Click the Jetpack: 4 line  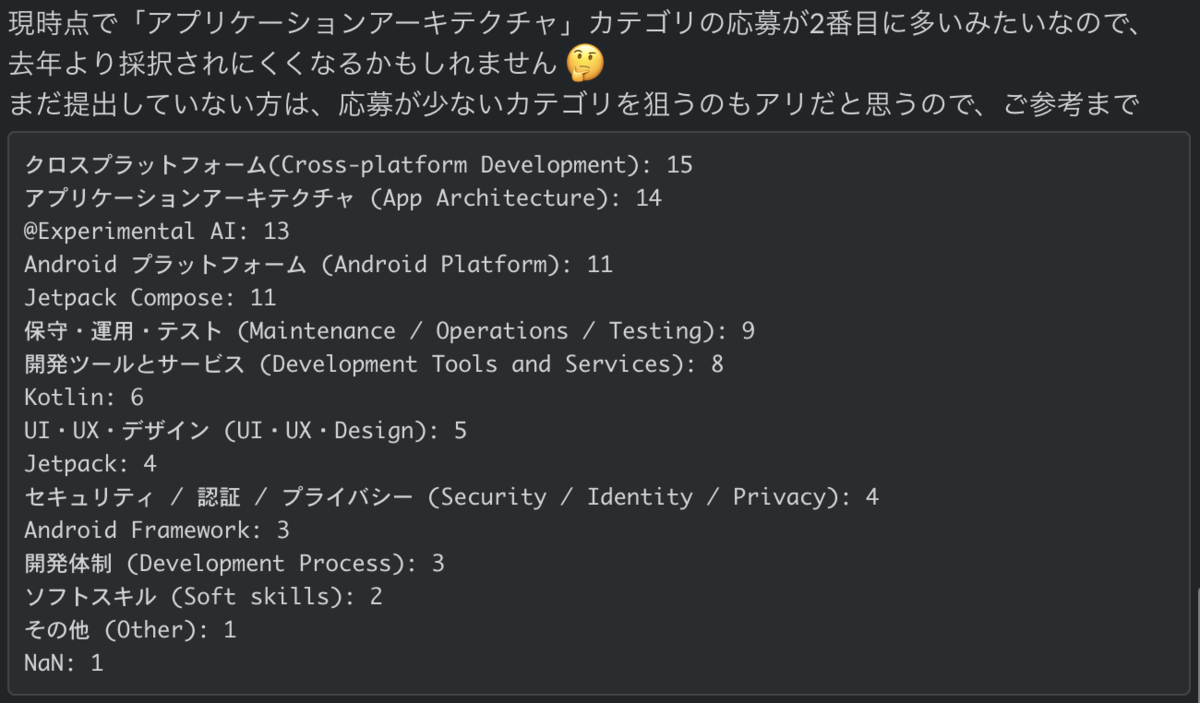(x=90, y=464)
